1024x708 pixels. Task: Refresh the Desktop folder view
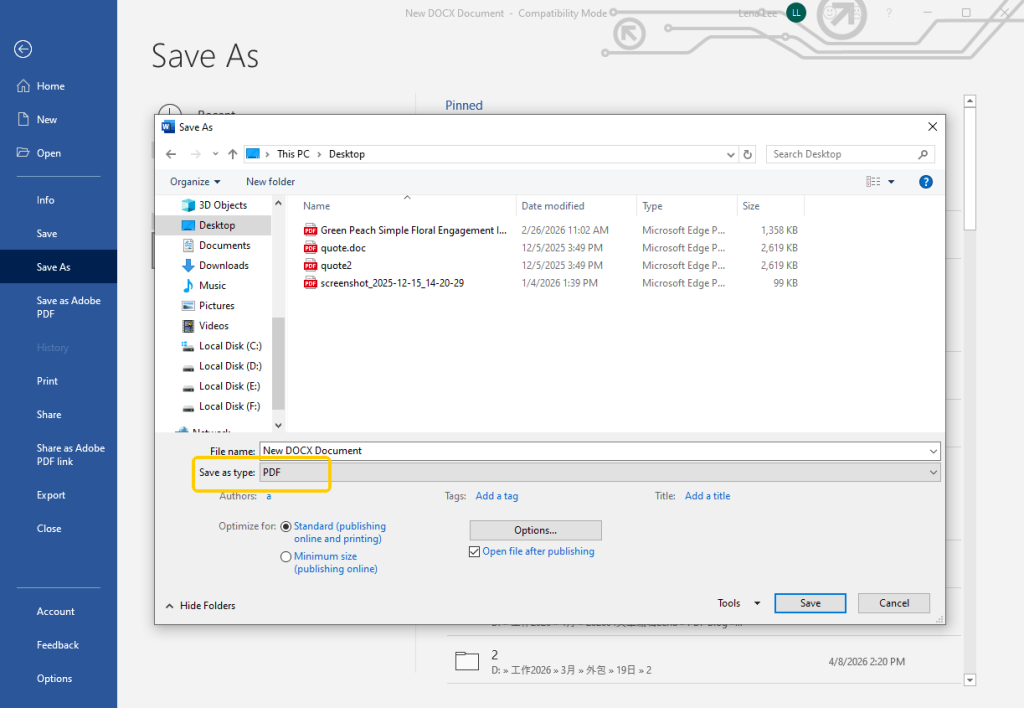[x=747, y=154]
